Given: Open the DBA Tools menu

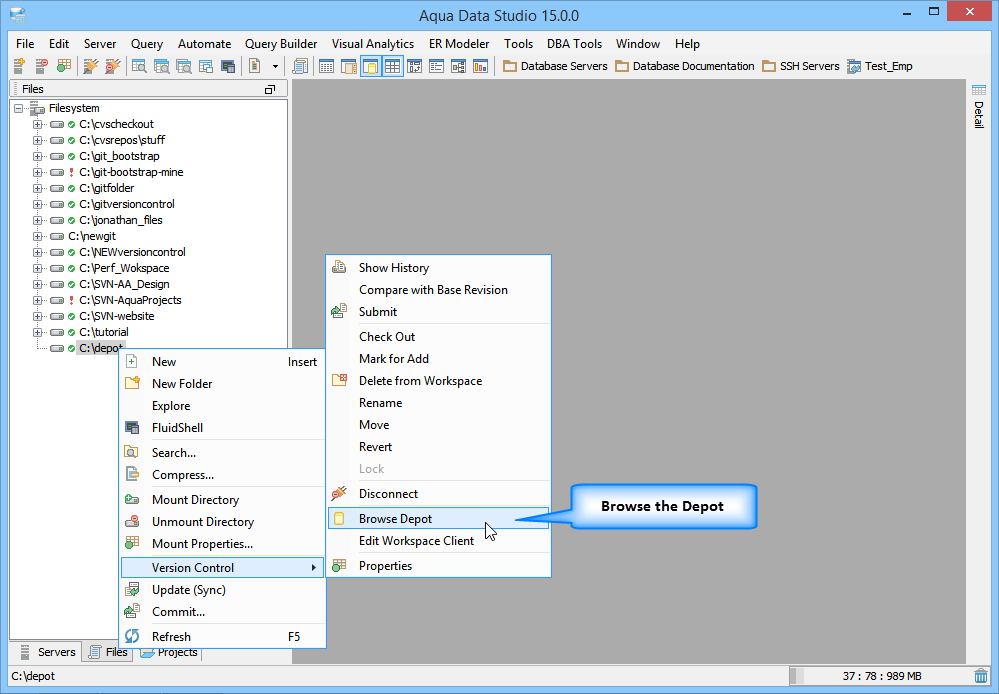Looking at the screenshot, I should point(574,44).
